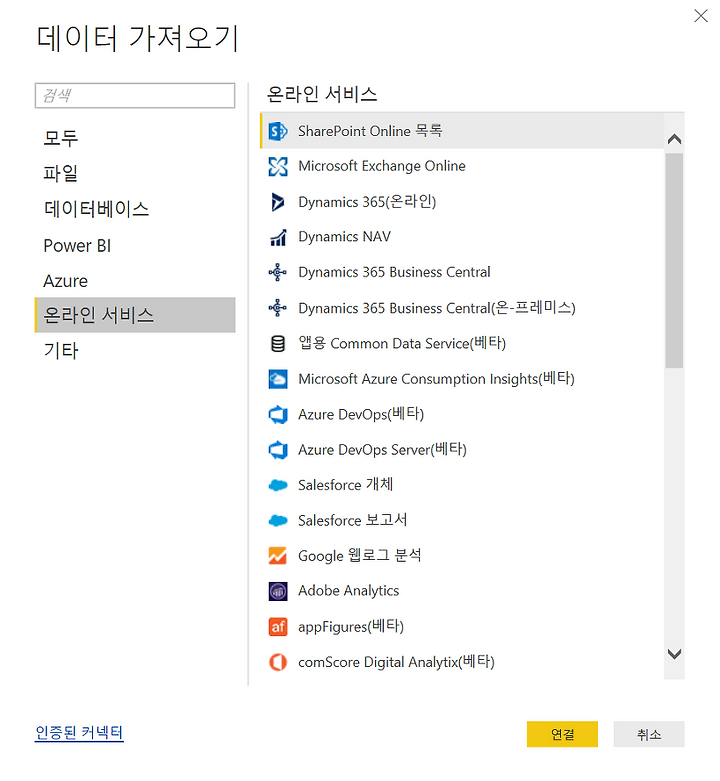Click the Microsoft Exchange Online icon
This screenshot has width=720, height=781.
click(x=278, y=167)
